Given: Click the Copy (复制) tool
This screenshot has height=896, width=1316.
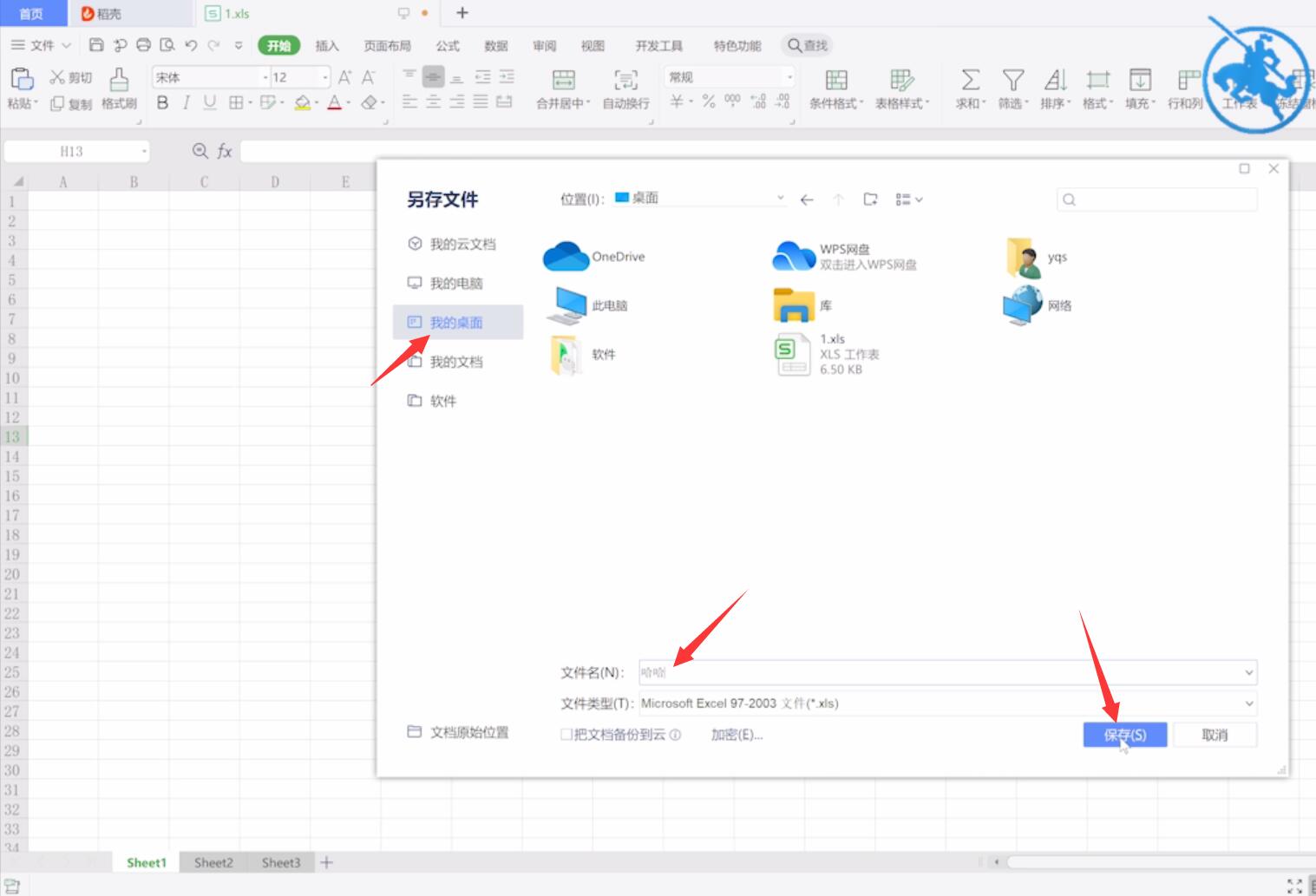Looking at the screenshot, I should [x=71, y=103].
